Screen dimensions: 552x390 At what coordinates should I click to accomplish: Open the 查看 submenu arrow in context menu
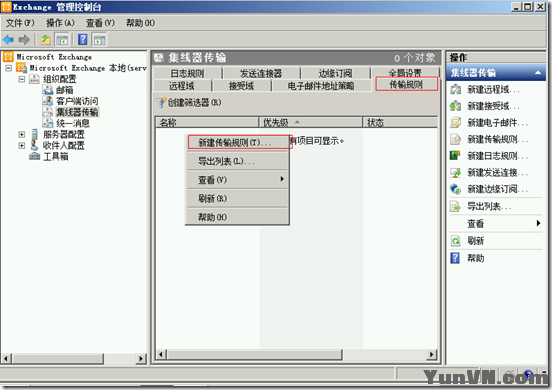pyautogui.click(x=282, y=179)
